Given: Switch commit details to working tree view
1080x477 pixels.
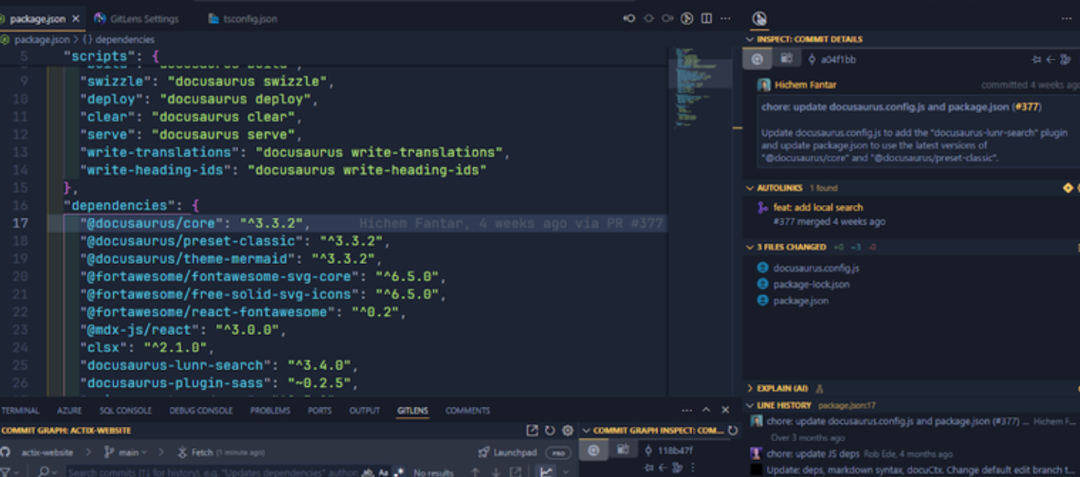Looking at the screenshot, I should click(786, 59).
